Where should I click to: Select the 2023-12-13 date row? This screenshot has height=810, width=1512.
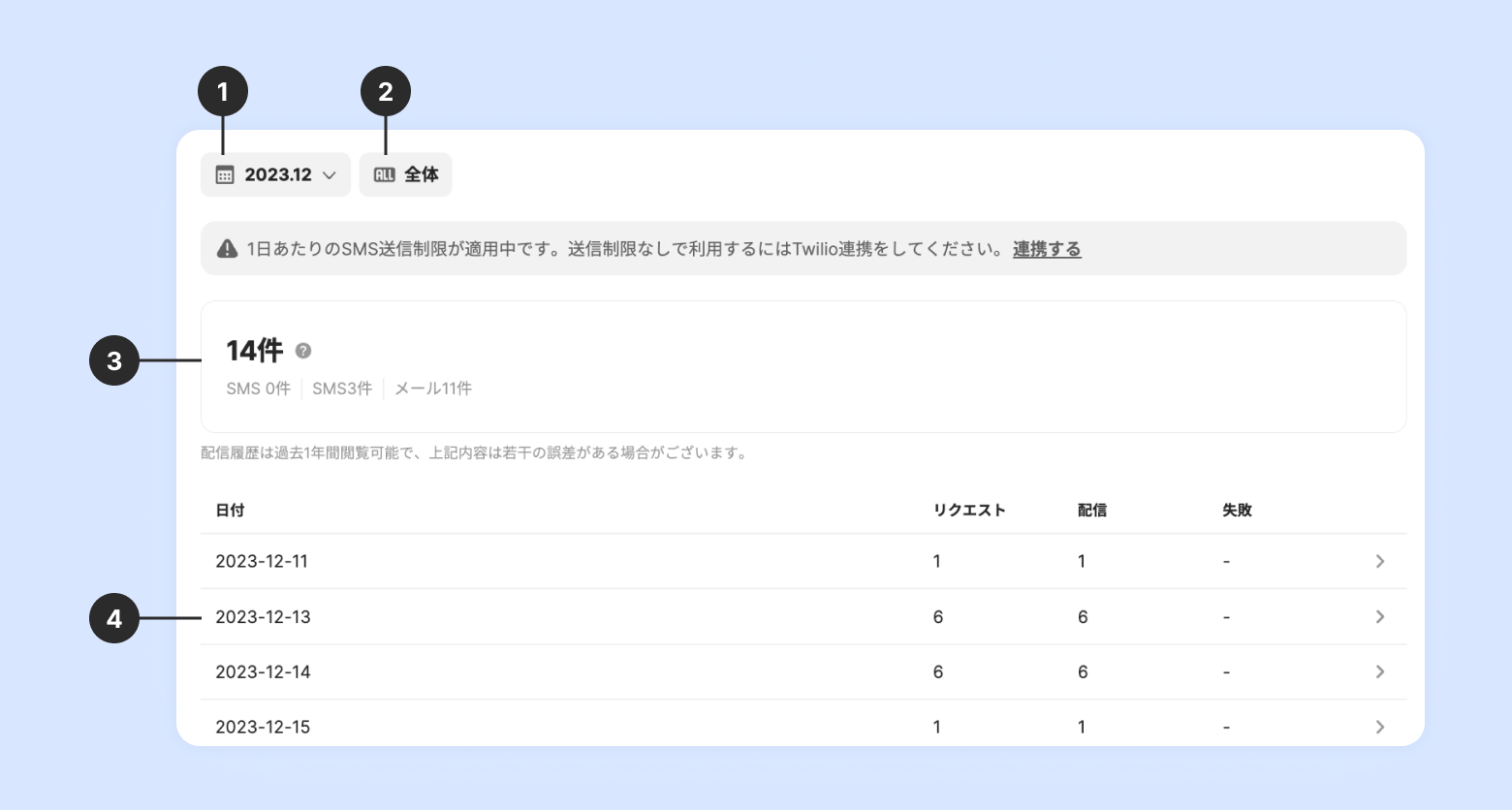point(803,617)
